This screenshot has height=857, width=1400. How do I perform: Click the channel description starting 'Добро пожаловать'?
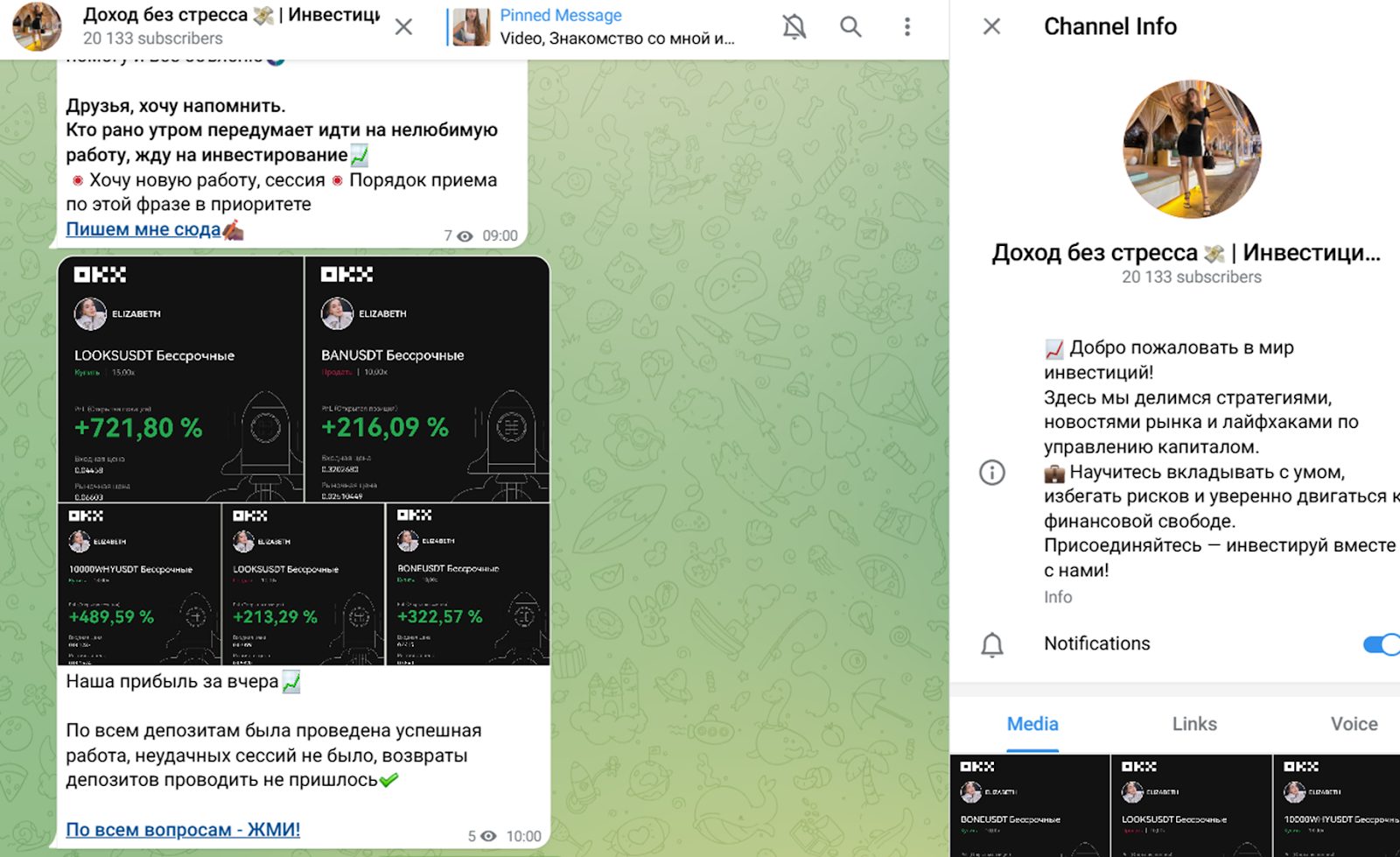(1220, 459)
